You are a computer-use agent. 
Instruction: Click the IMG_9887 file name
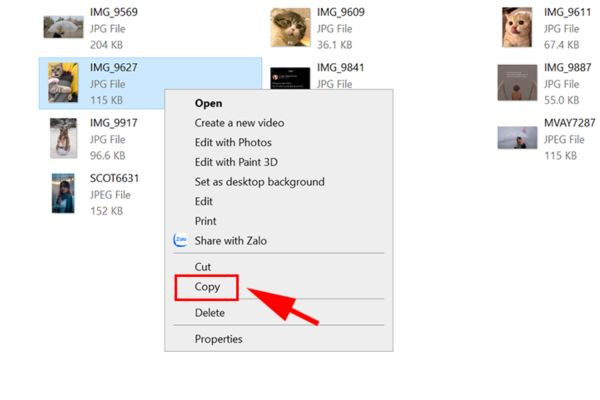567,68
